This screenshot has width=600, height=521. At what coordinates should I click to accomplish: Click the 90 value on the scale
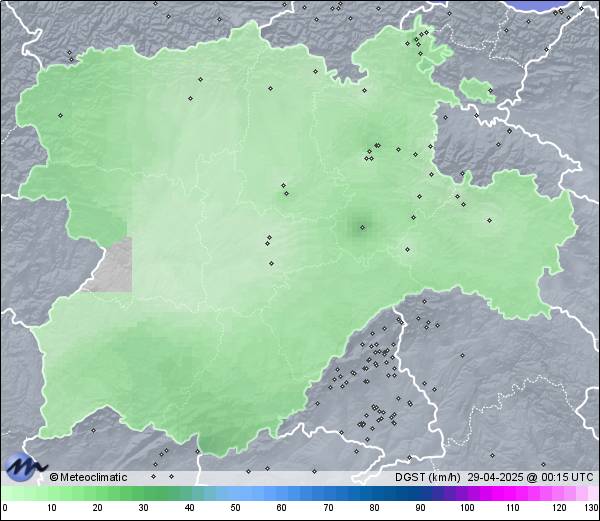click(420, 508)
